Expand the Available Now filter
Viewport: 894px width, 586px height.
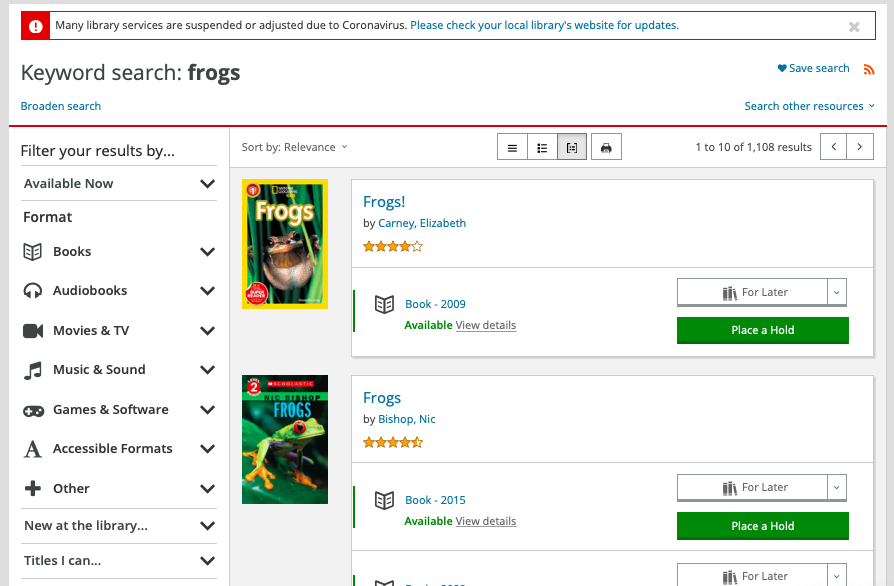click(x=119, y=184)
